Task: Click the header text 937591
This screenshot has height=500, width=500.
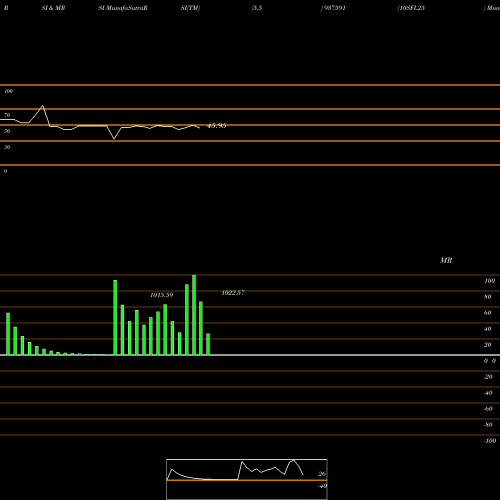Action: tap(334, 8)
